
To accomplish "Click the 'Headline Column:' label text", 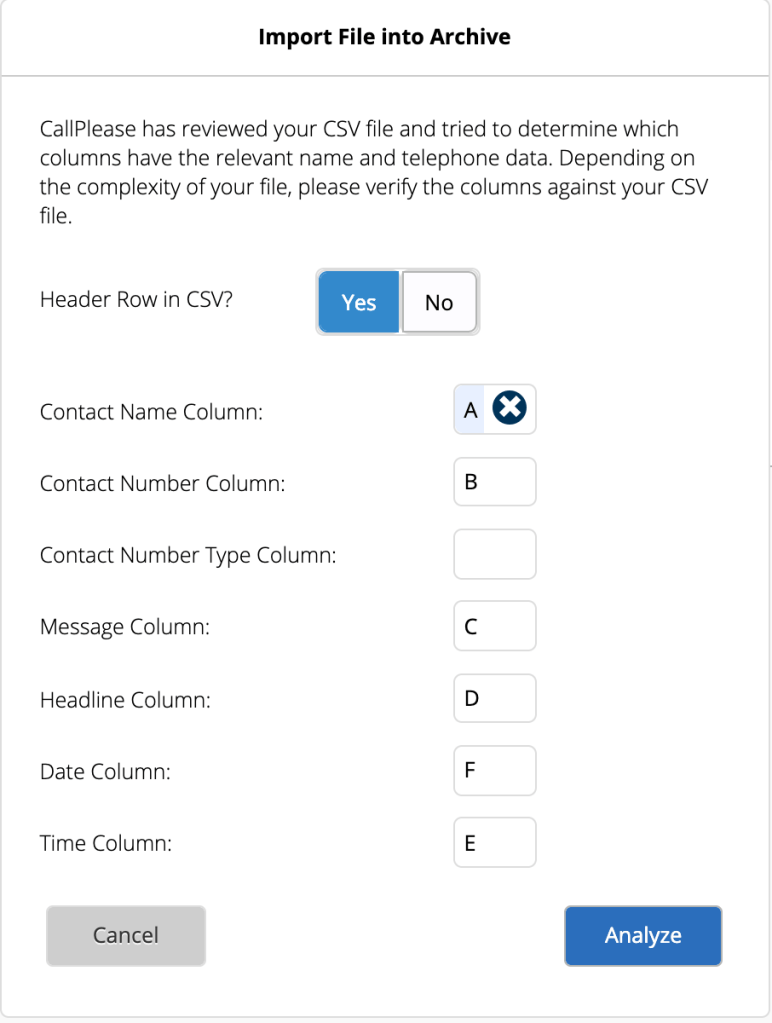I will click(x=125, y=700).
